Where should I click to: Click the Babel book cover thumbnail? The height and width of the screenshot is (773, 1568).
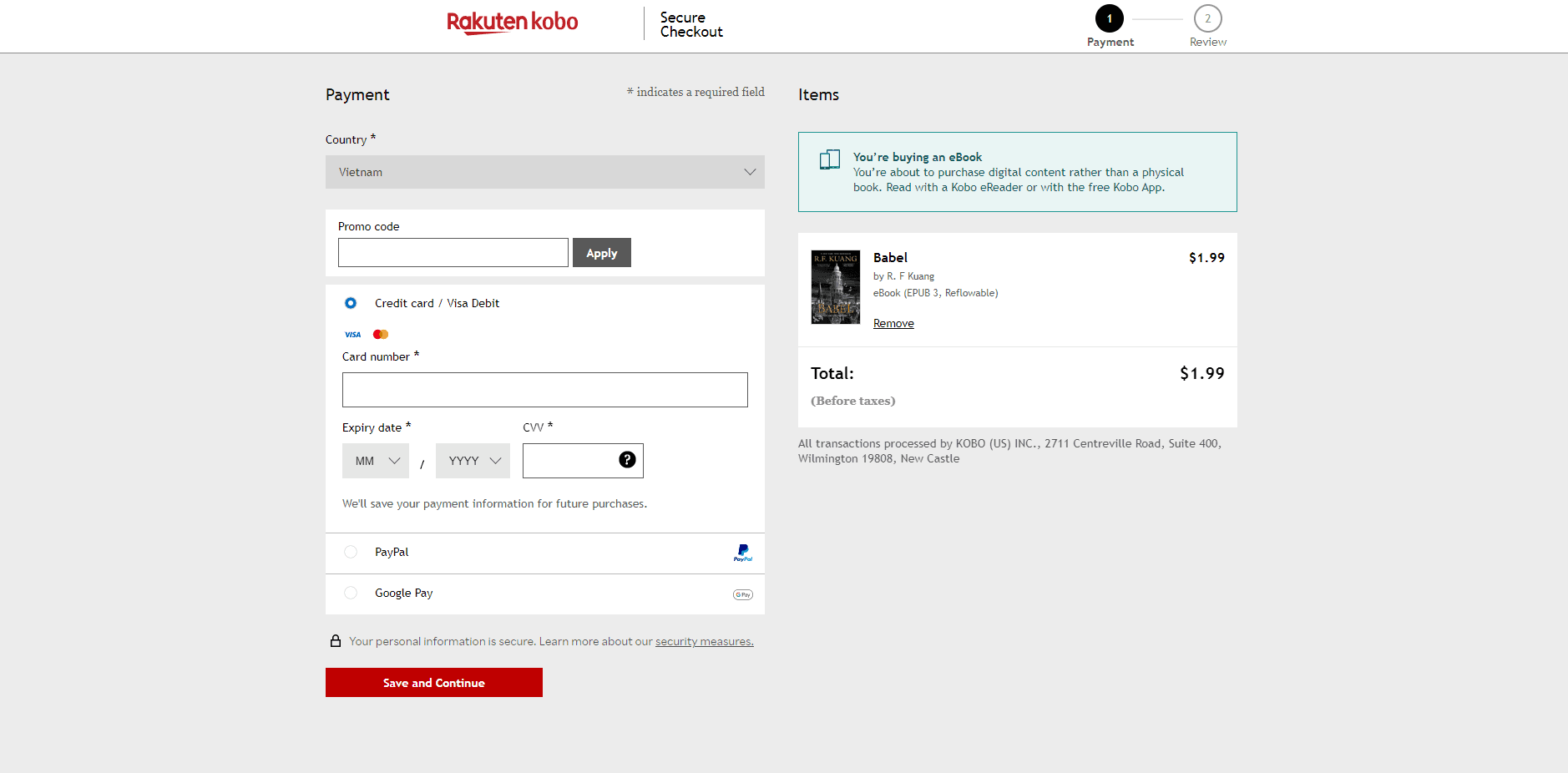(x=836, y=287)
